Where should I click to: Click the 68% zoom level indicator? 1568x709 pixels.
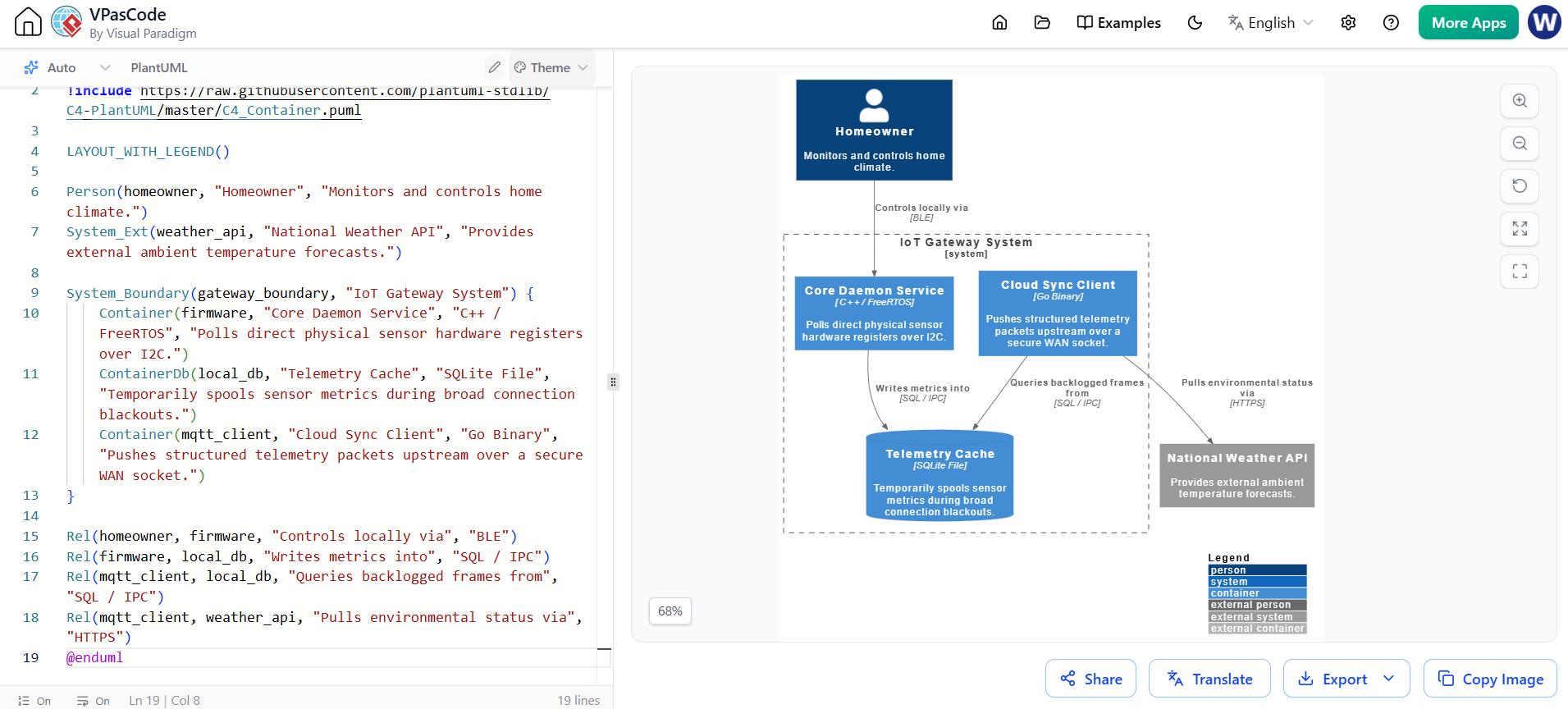670,611
